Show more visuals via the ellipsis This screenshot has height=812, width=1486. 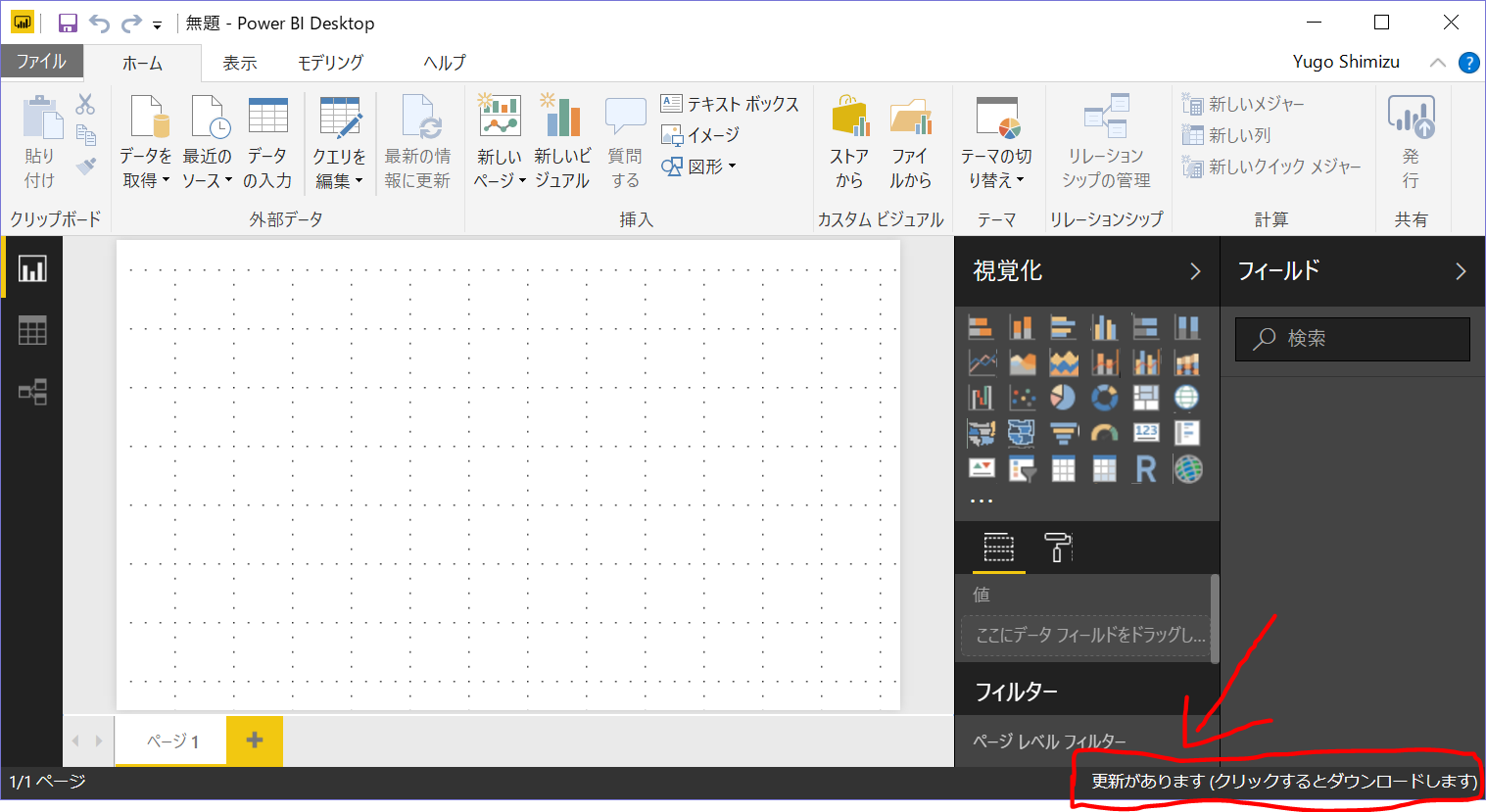982,501
